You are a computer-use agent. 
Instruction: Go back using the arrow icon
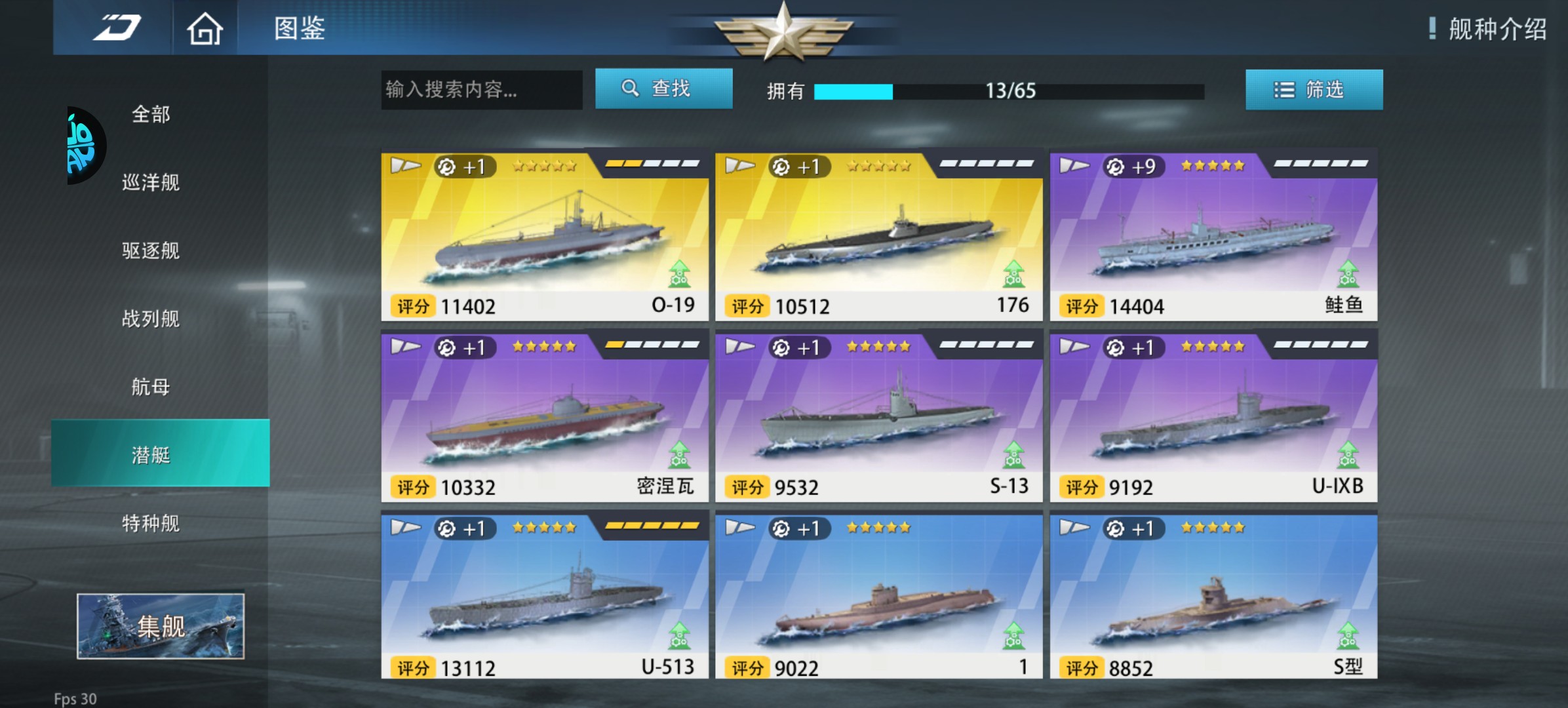tap(117, 28)
